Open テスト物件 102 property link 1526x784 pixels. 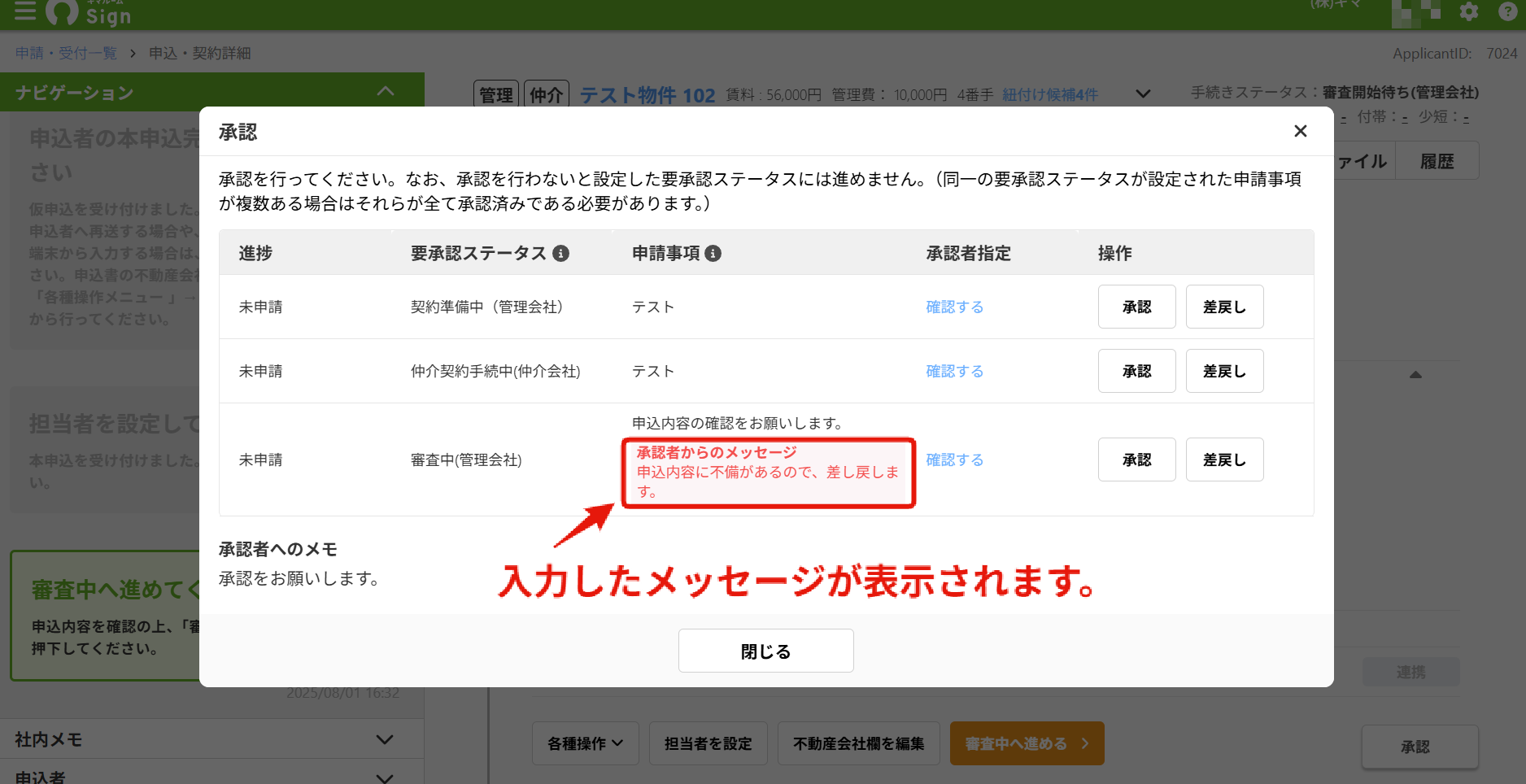coord(647,95)
